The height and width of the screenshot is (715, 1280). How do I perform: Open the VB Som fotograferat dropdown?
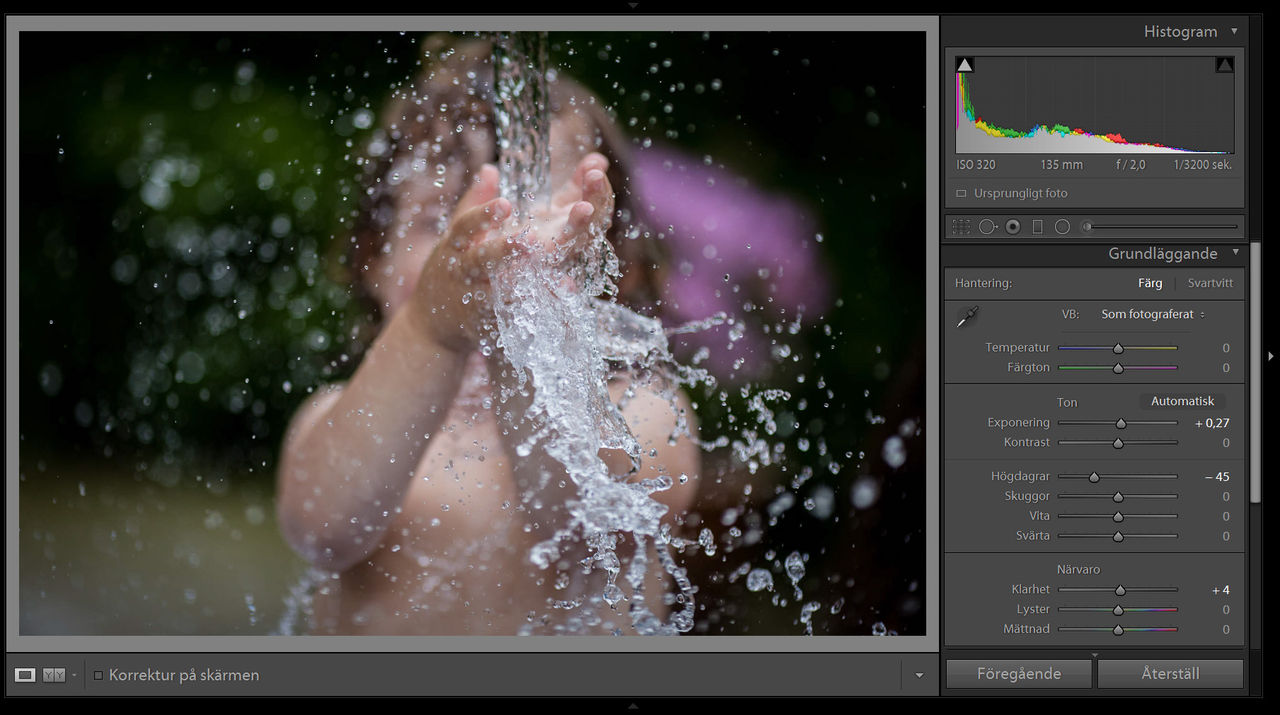[x=1153, y=314]
